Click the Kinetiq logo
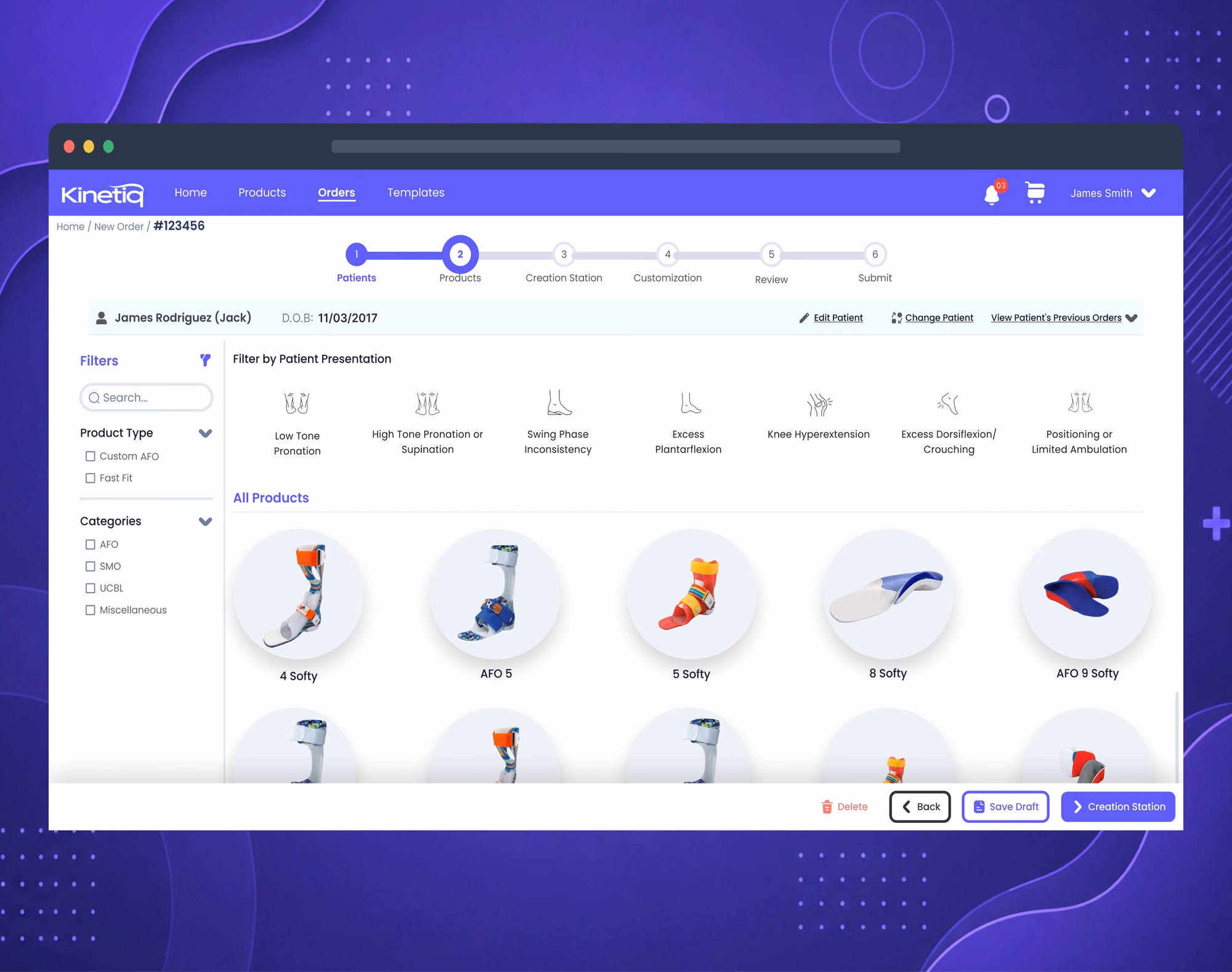 [x=102, y=194]
